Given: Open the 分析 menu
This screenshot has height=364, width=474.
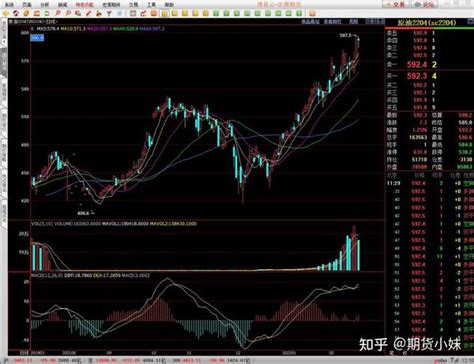Looking at the screenshot, I should pos(44,5).
